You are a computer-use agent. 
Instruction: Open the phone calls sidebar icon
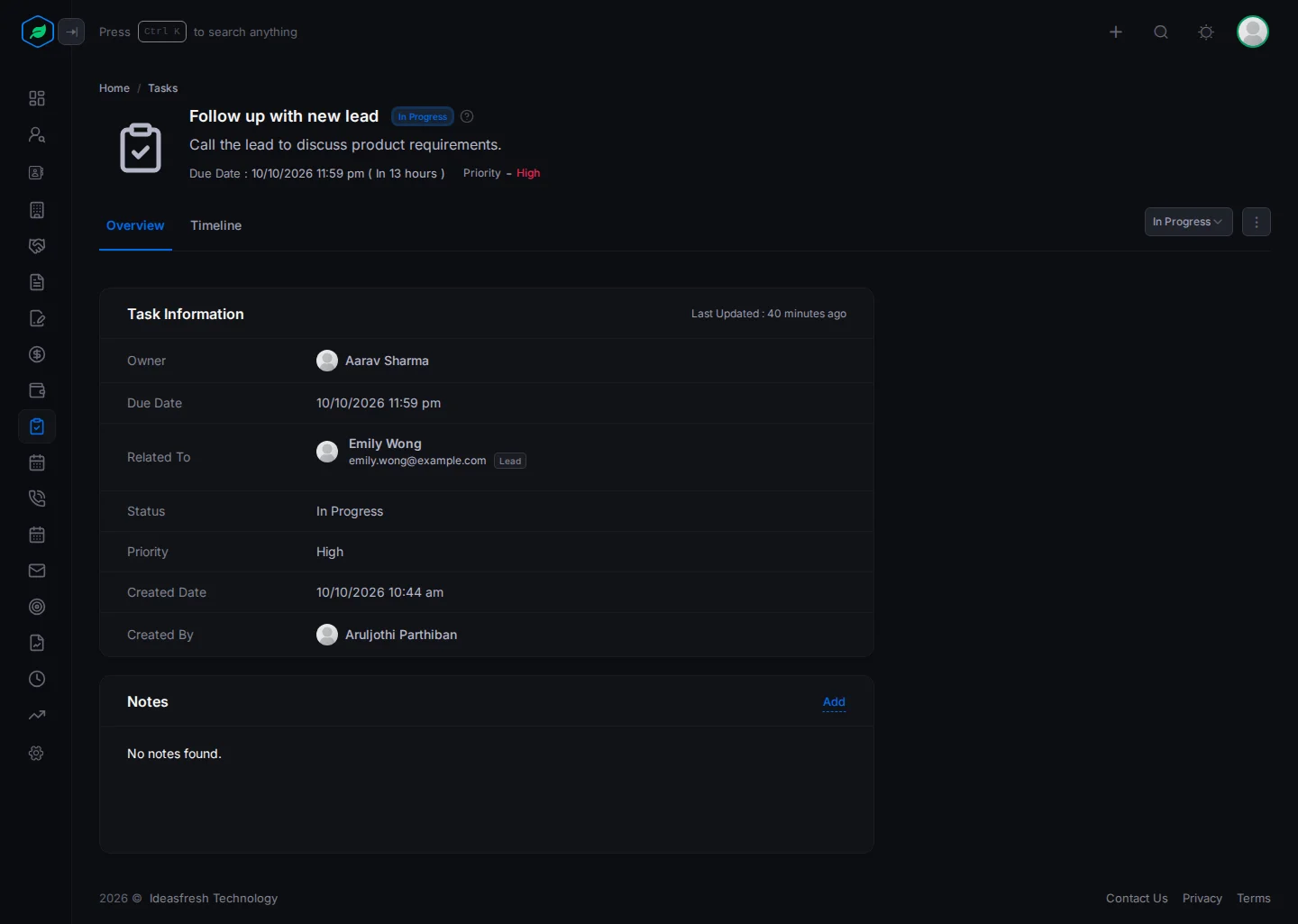[x=37, y=499]
